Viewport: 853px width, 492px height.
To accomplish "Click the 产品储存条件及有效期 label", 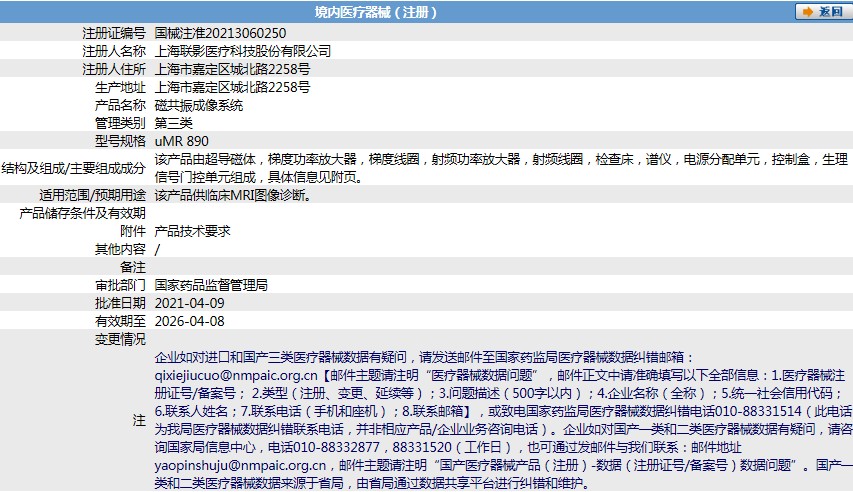I will click(x=82, y=213).
